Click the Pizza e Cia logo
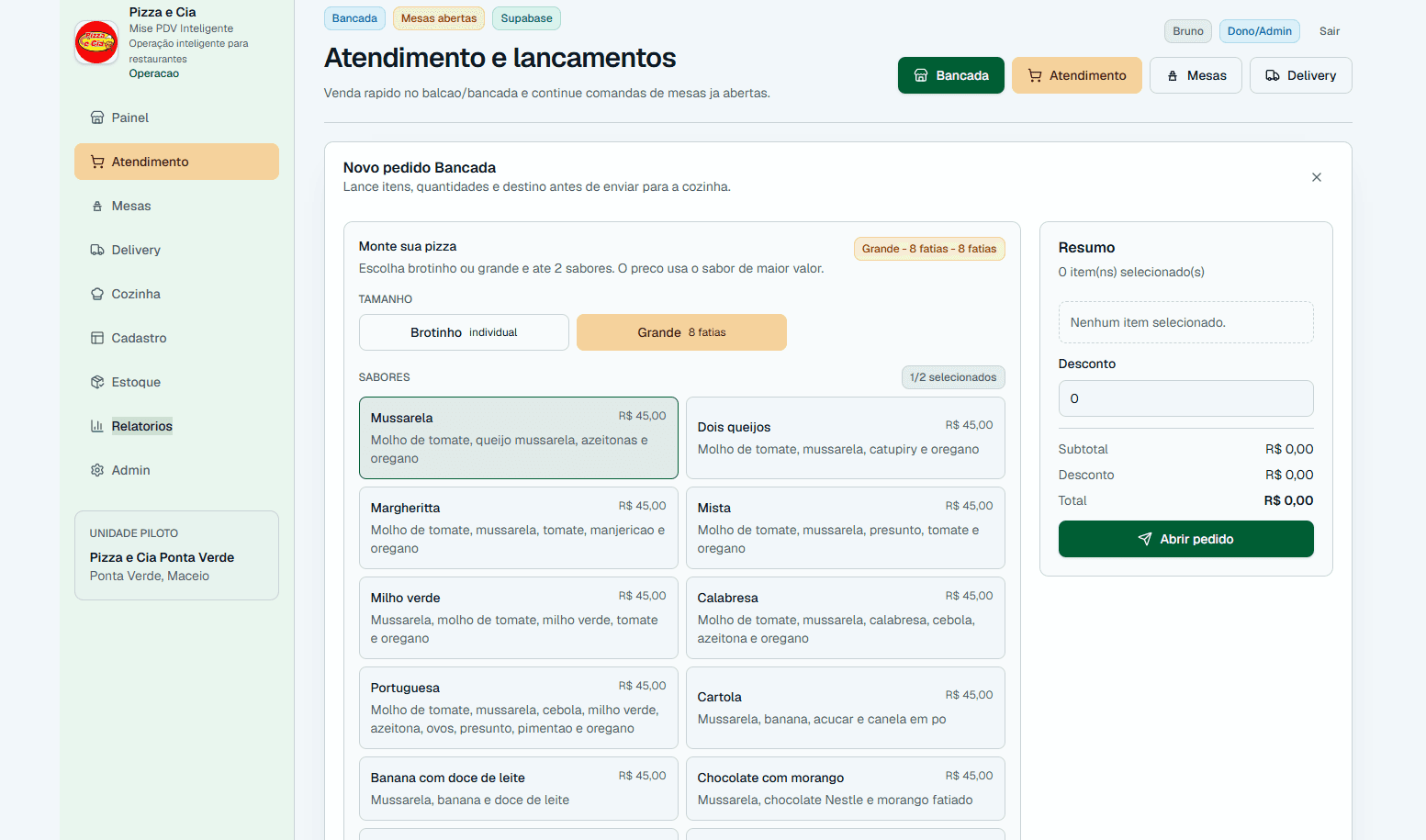This screenshot has height=840, width=1426. (96, 42)
